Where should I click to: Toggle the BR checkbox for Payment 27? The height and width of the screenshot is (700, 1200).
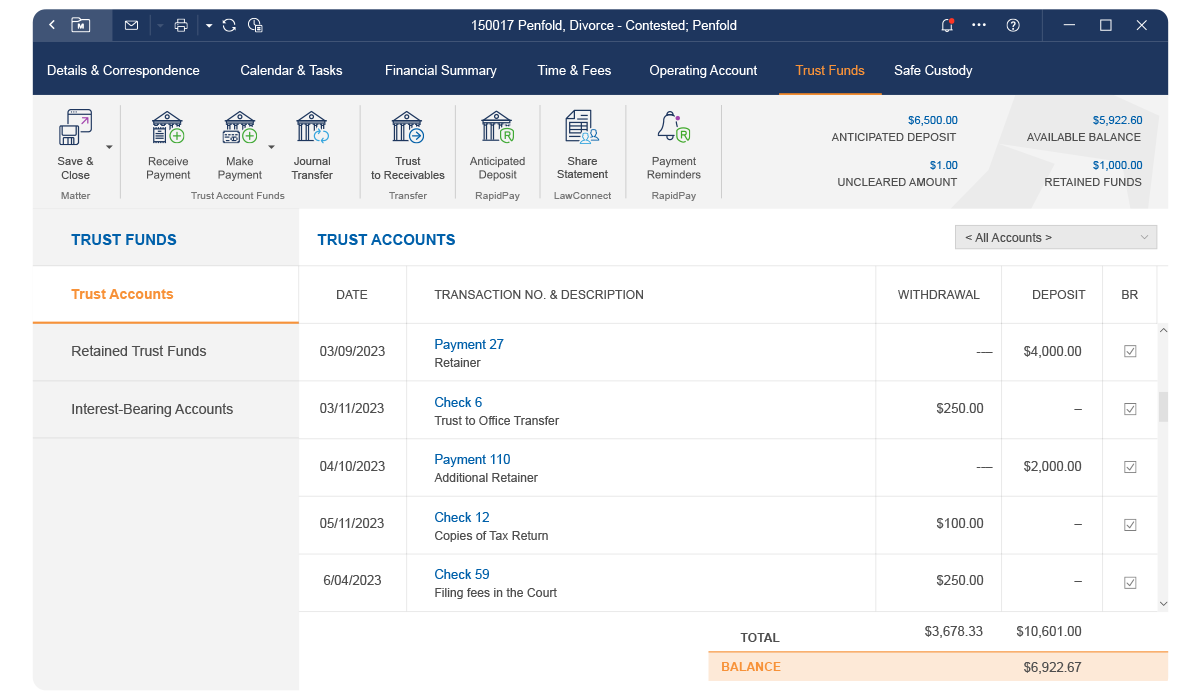coord(1130,352)
